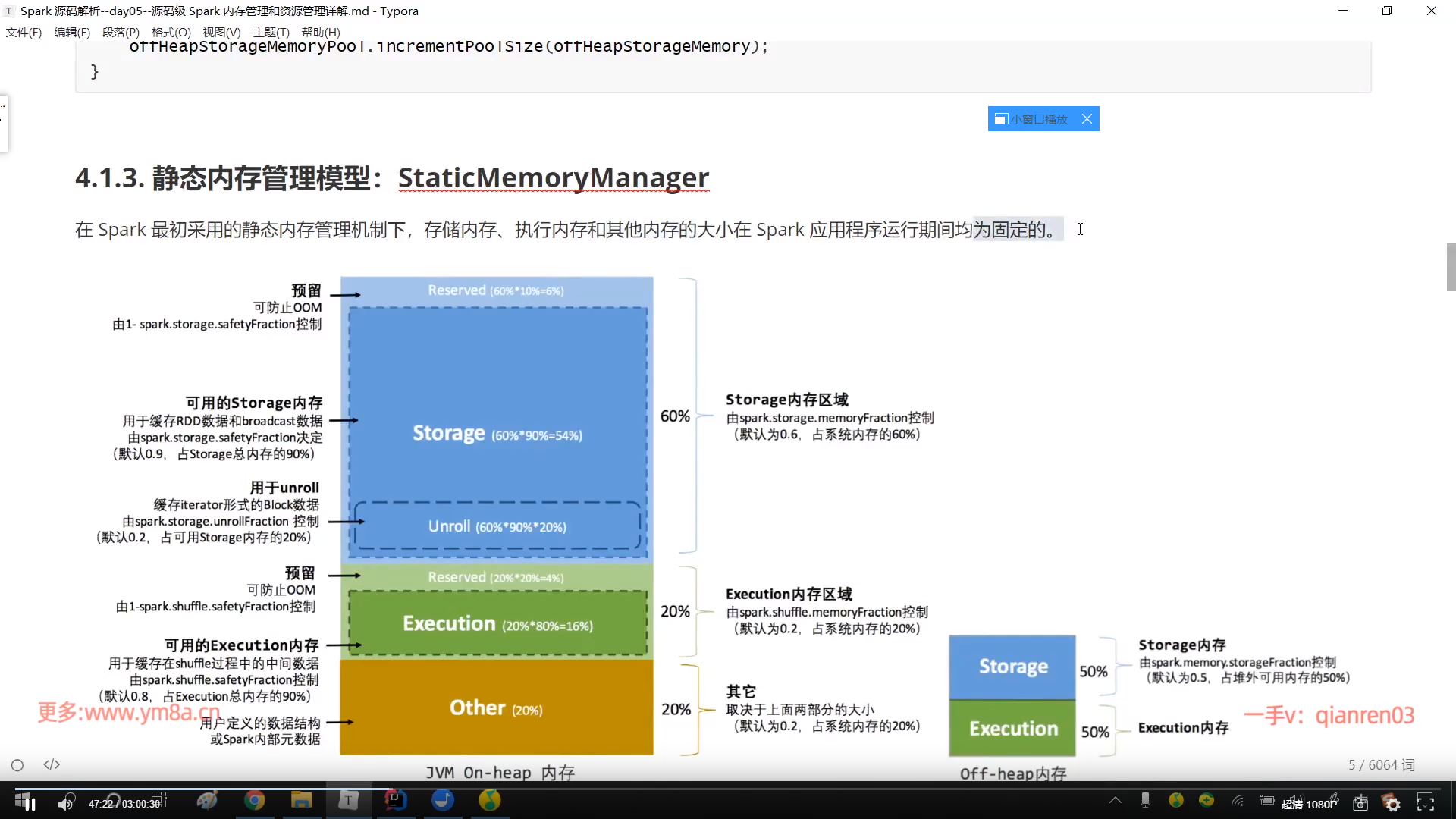Screen dimensions: 1456x819
Task: Open 超清 1080P quality selector
Action: (x=1309, y=804)
